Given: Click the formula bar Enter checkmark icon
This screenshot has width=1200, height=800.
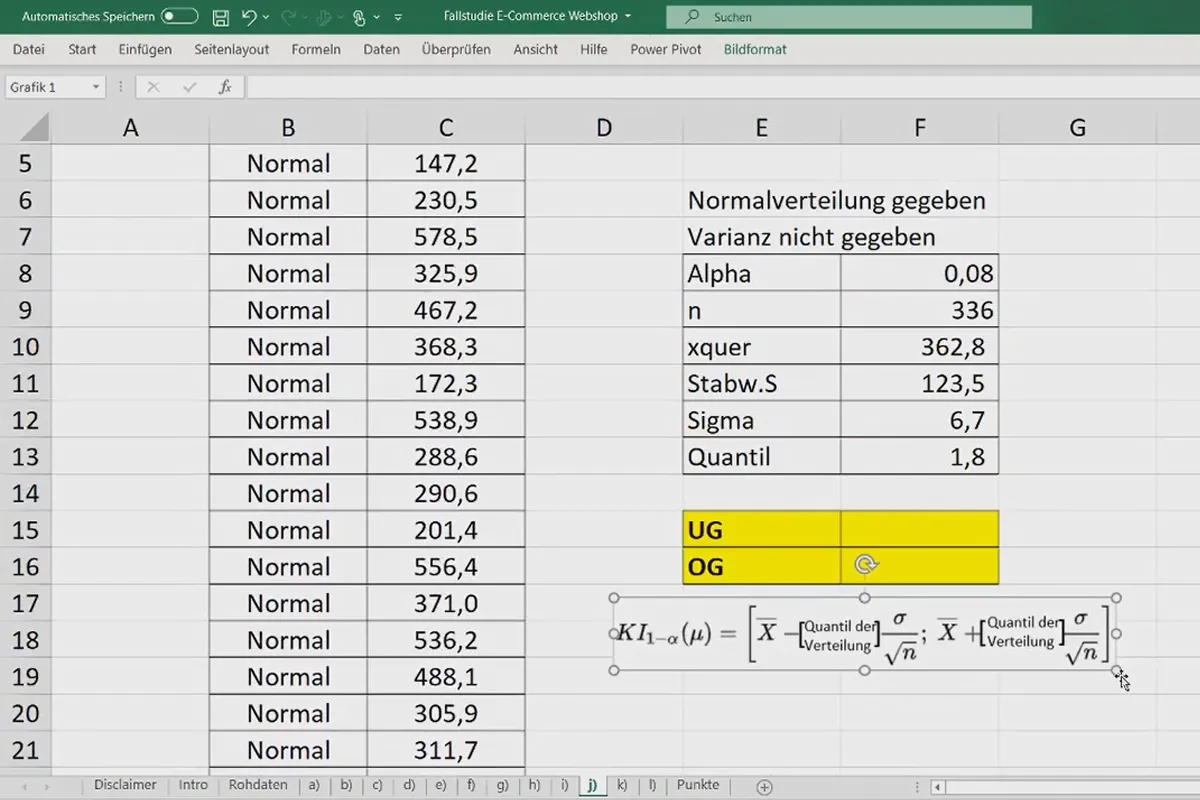Looking at the screenshot, I should tap(189, 87).
